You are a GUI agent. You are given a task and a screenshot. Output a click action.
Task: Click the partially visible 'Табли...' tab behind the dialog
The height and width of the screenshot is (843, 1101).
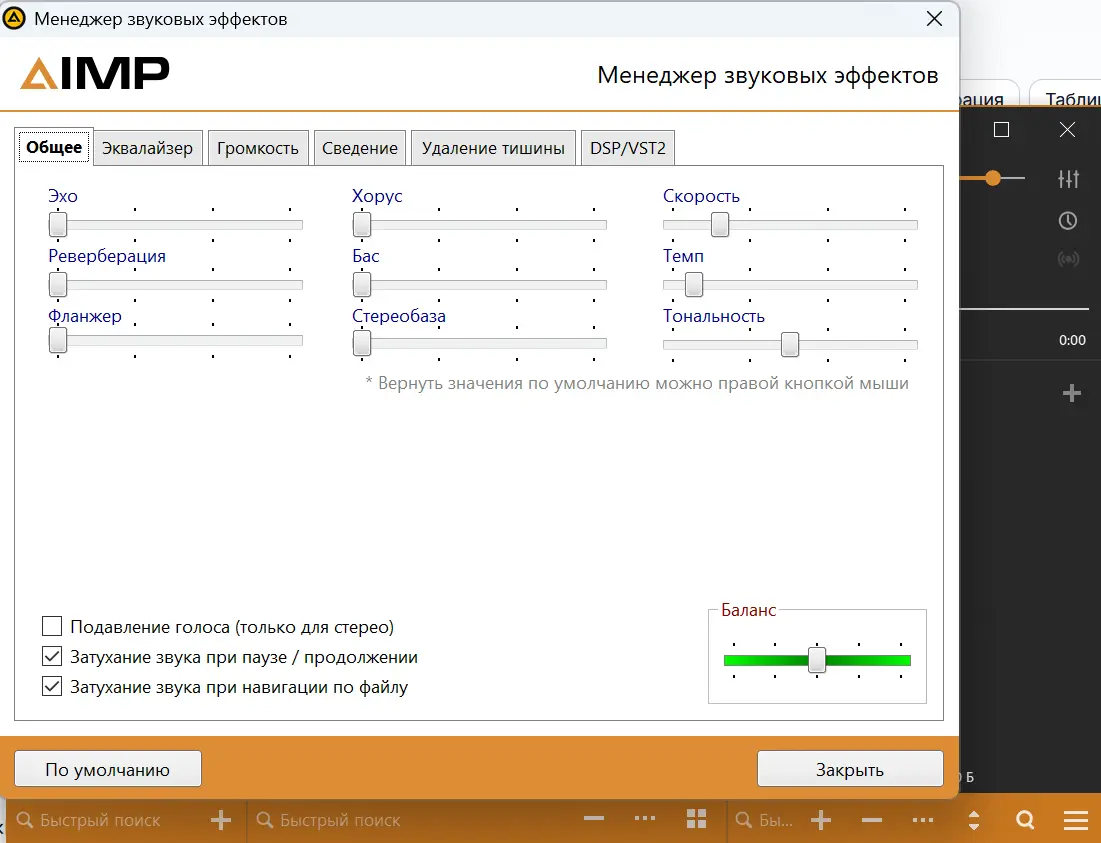pyautogui.click(x=1067, y=97)
